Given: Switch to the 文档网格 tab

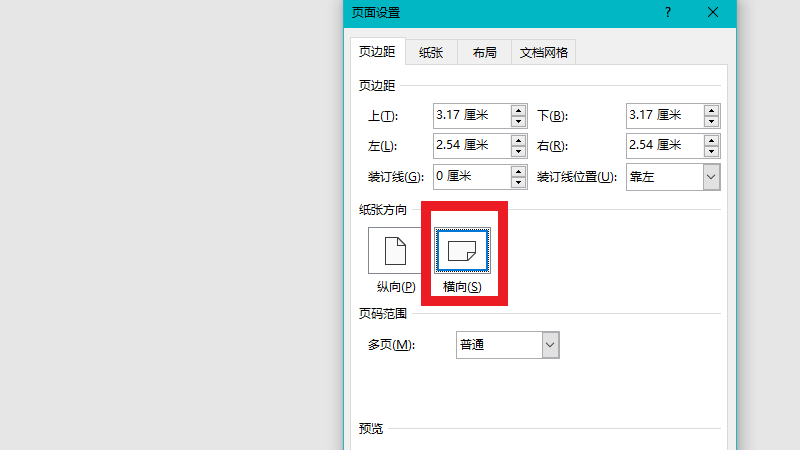Looking at the screenshot, I should point(543,53).
